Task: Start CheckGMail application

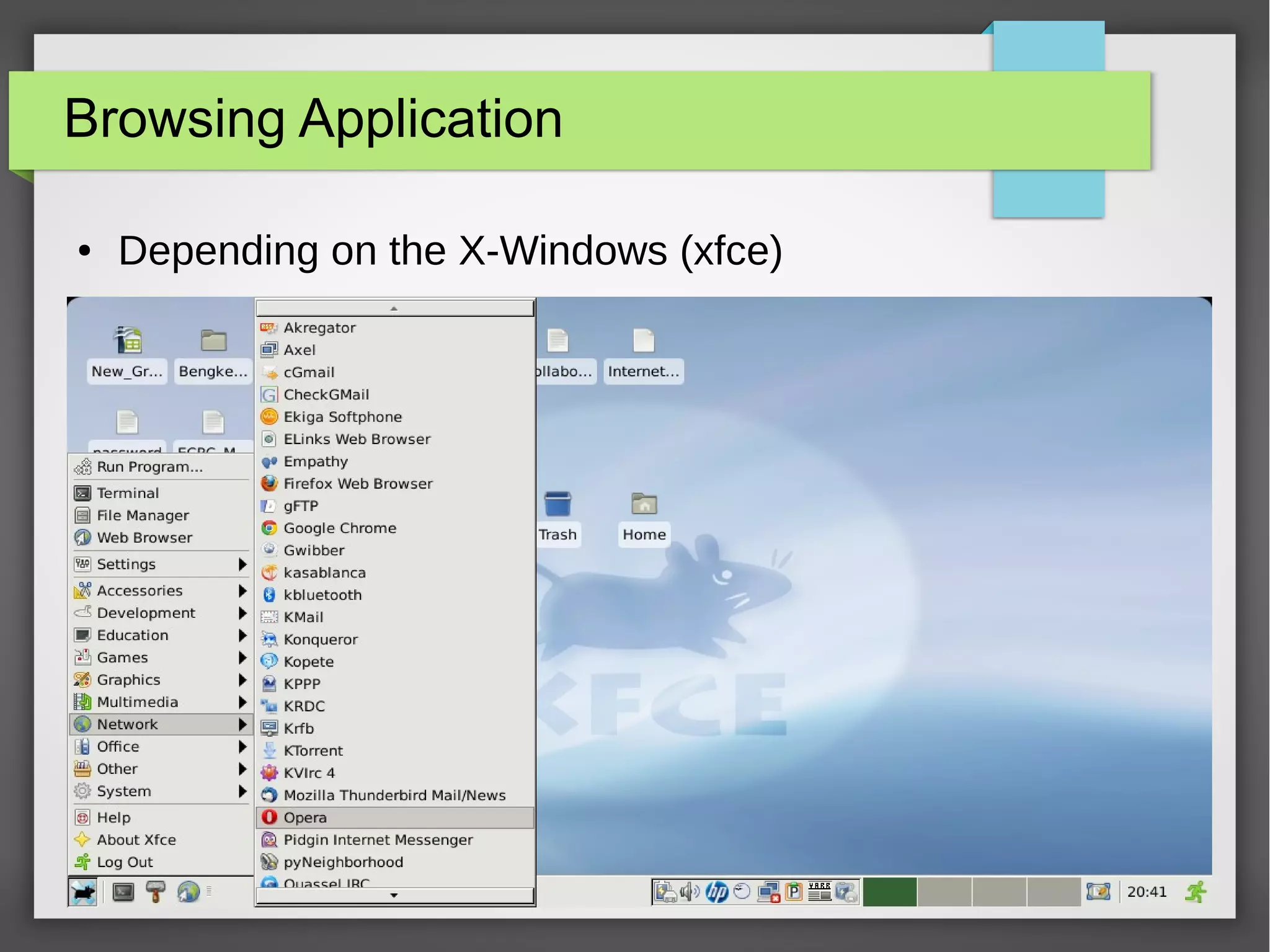Action: tap(395, 394)
